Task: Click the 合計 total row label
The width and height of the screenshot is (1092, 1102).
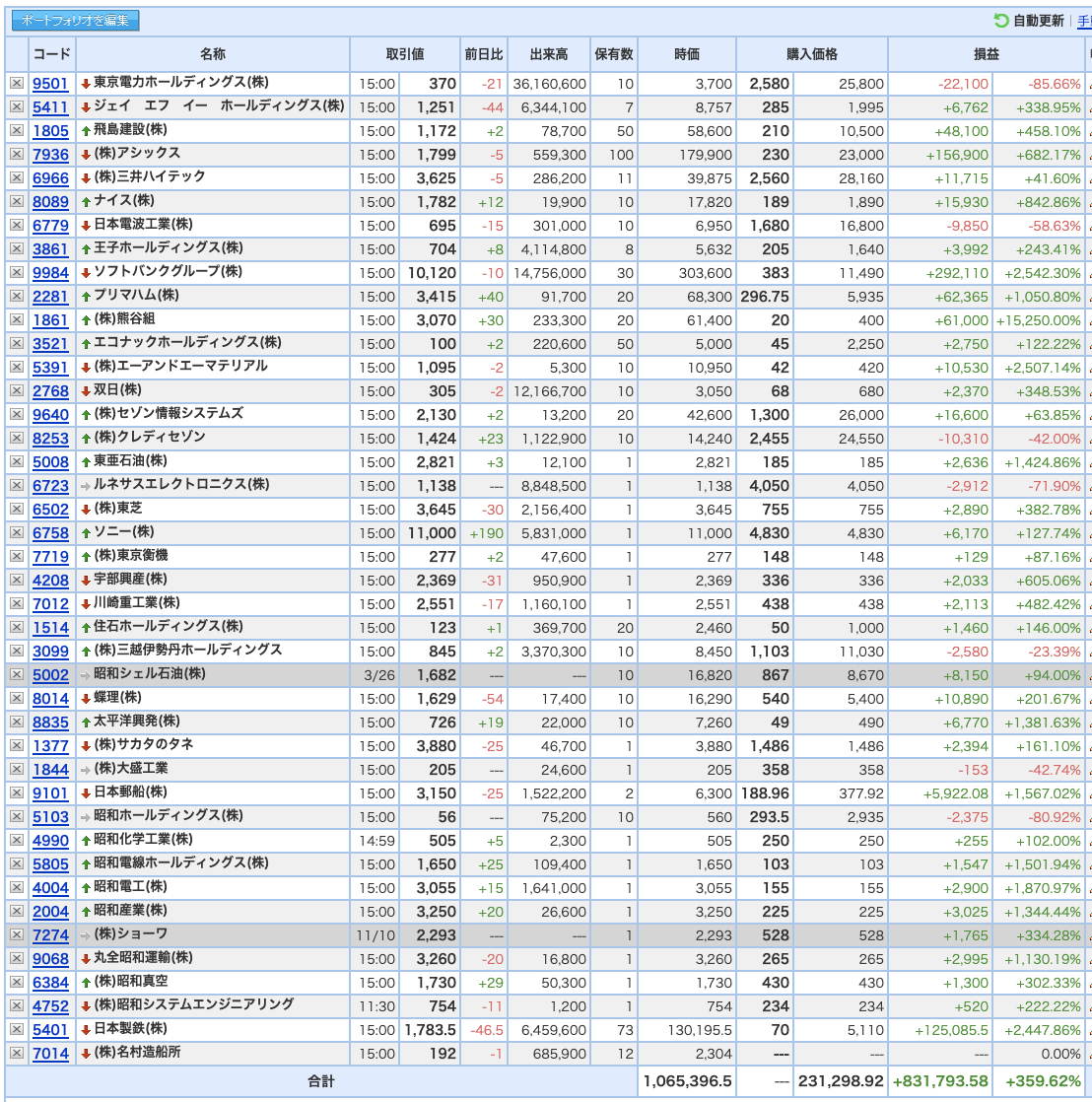Action: click(x=321, y=1081)
